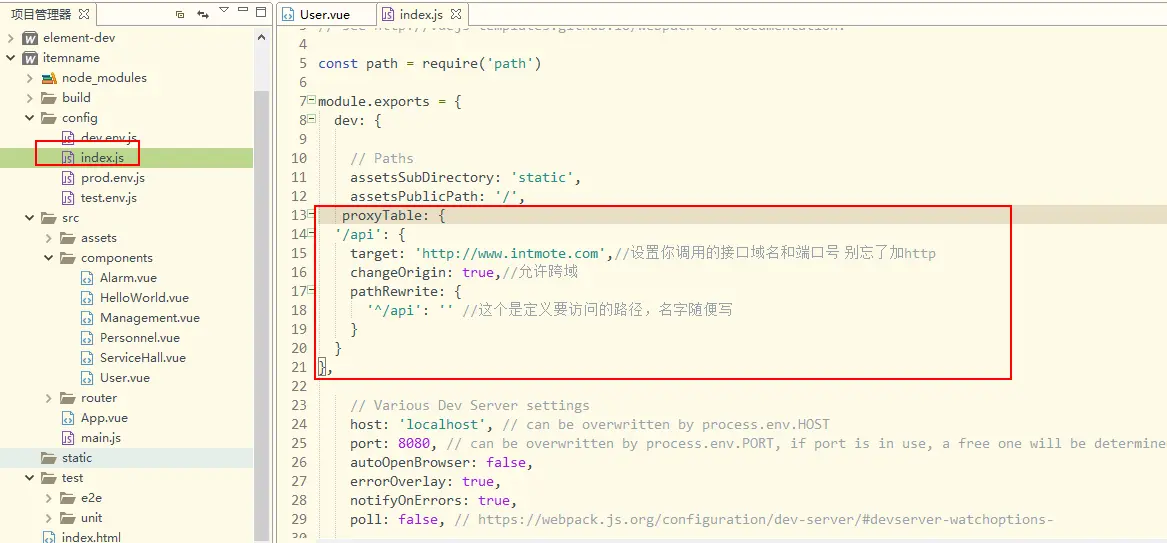This screenshot has height=543, width=1167.
Task: Fold the '/api' block at line 14
Action: 313,234
